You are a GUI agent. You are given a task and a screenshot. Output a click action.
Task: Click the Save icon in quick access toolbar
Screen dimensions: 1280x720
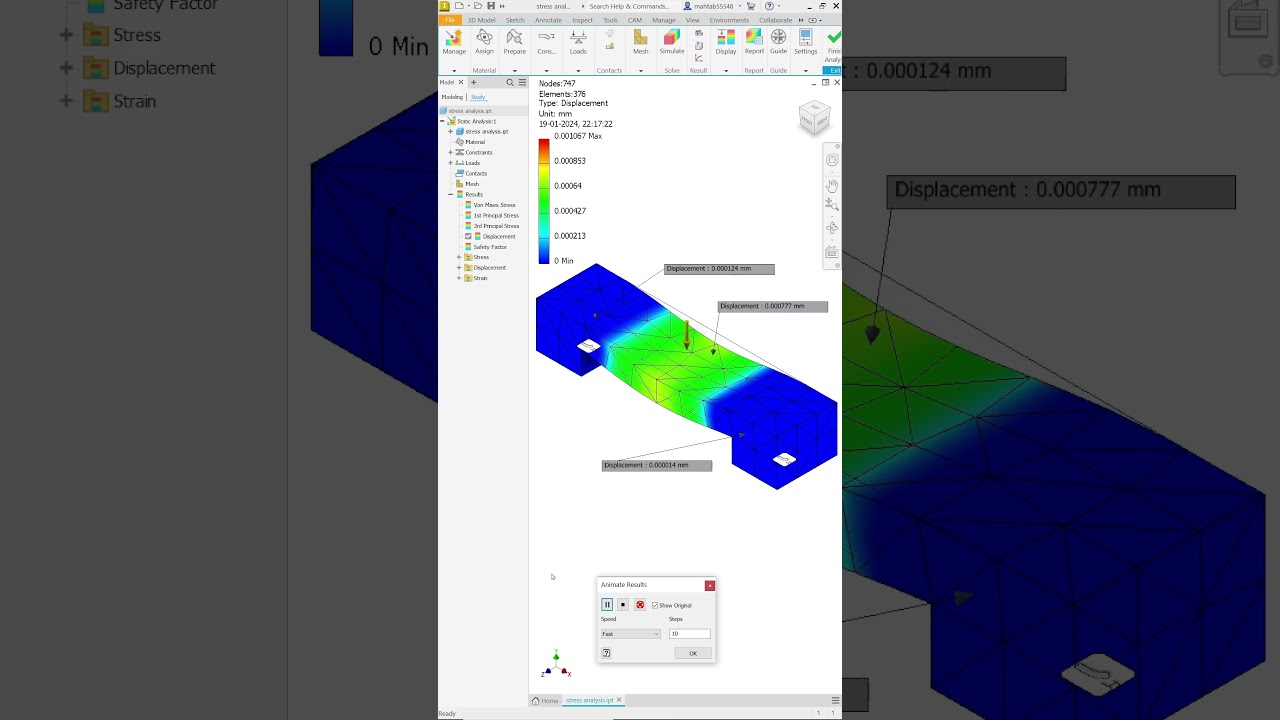point(490,6)
